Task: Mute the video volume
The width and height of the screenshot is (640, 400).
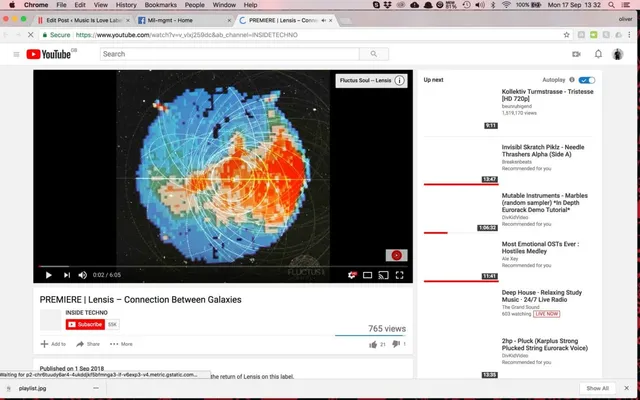Action: click(82, 275)
